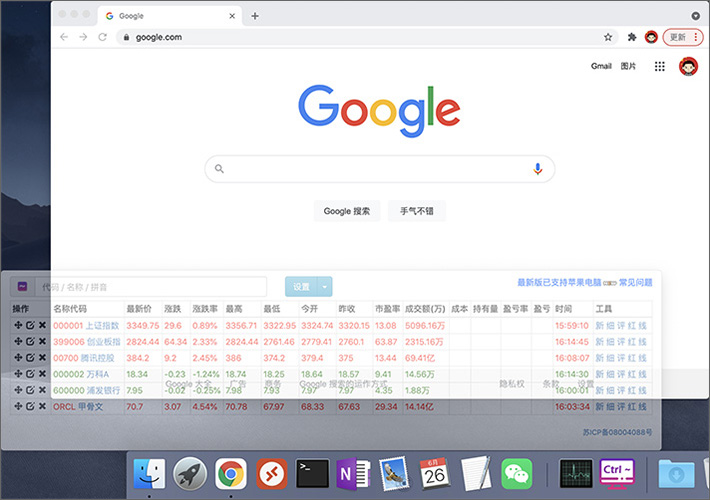Start voice search with microphone

tap(537, 169)
